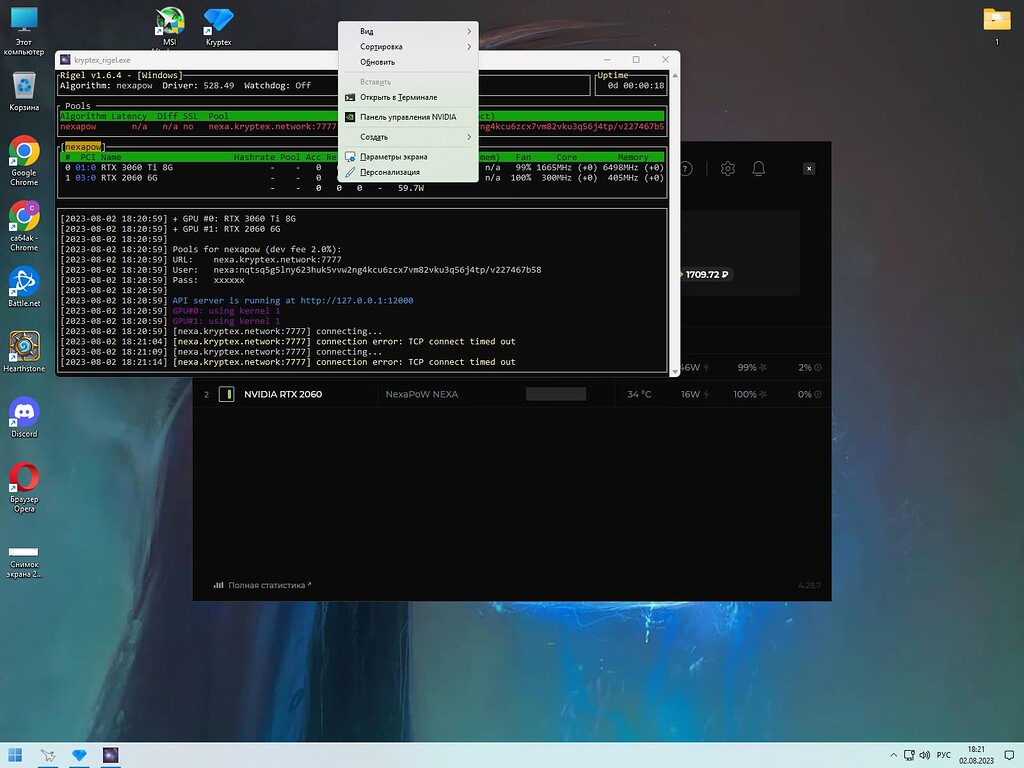
Task: Expand the Вид submenu
Action: tap(400, 30)
